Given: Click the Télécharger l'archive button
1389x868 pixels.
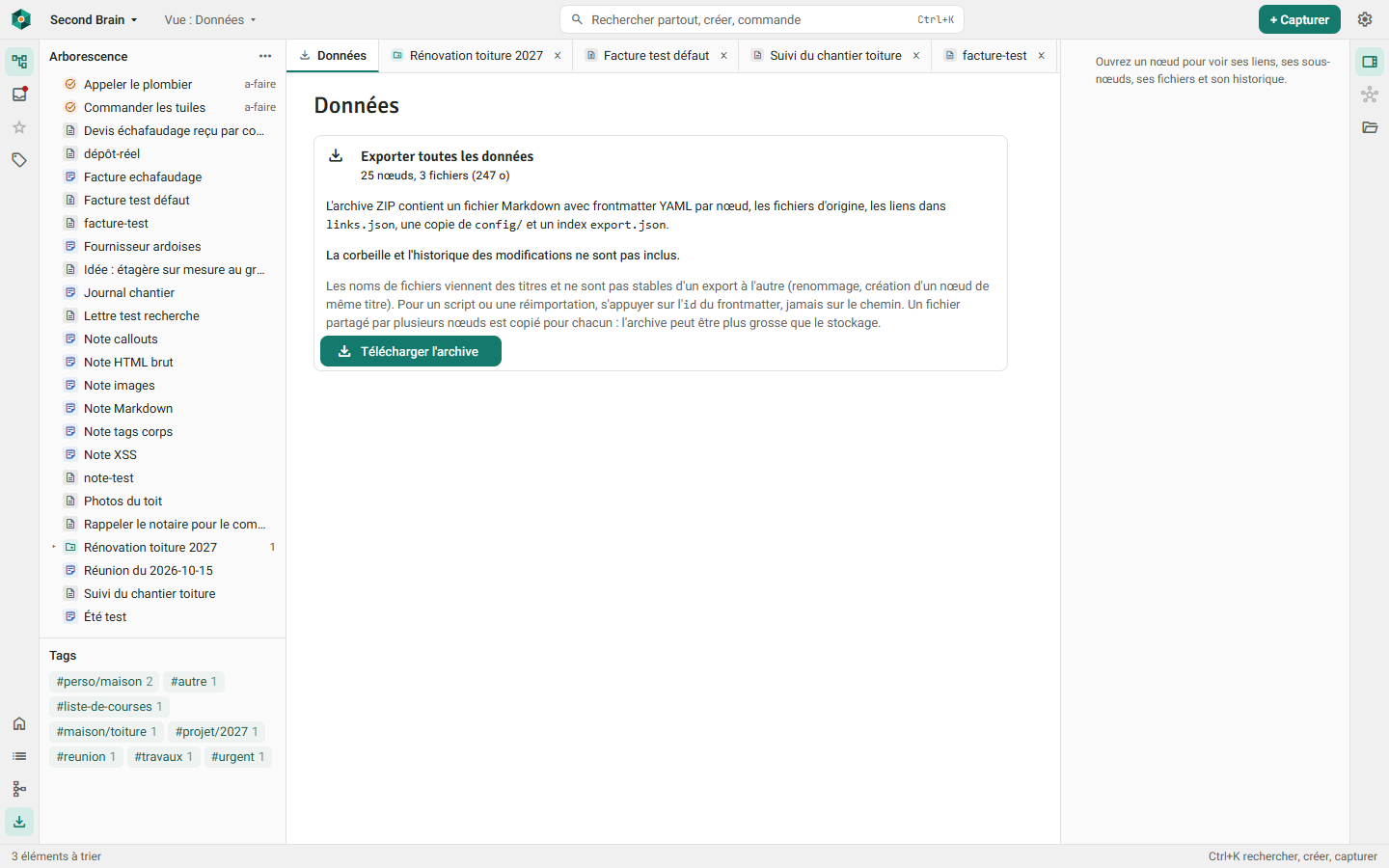Looking at the screenshot, I should (x=411, y=351).
